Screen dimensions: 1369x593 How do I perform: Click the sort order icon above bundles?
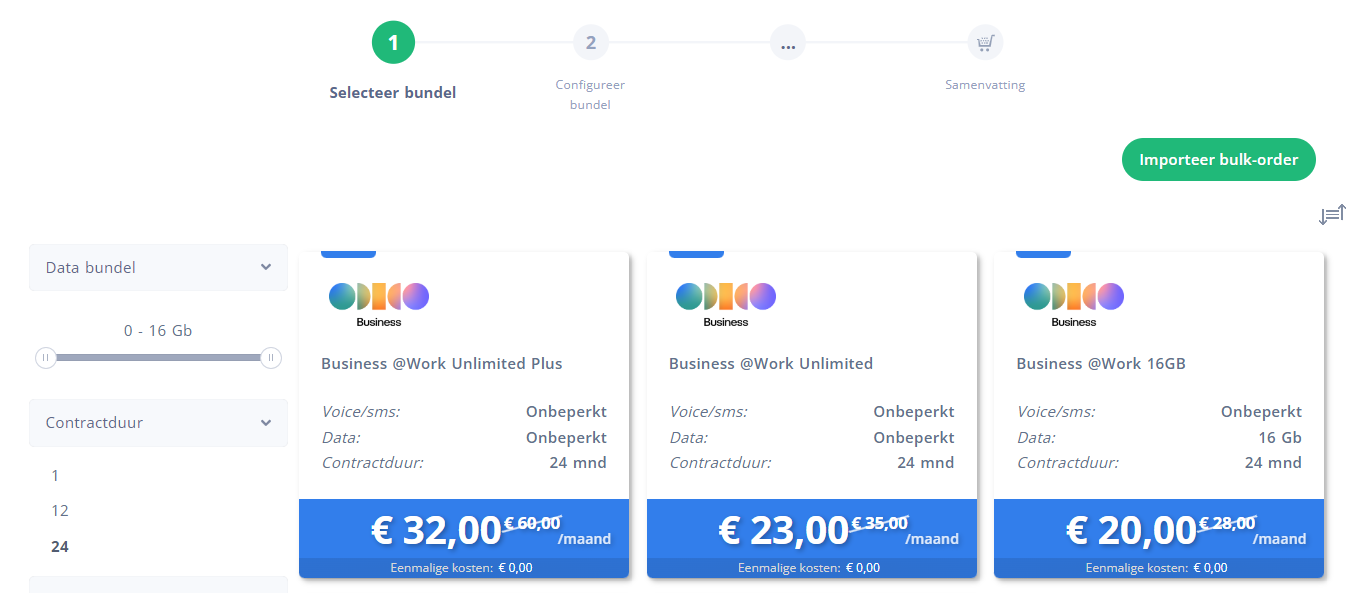[x=1332, y=214]
